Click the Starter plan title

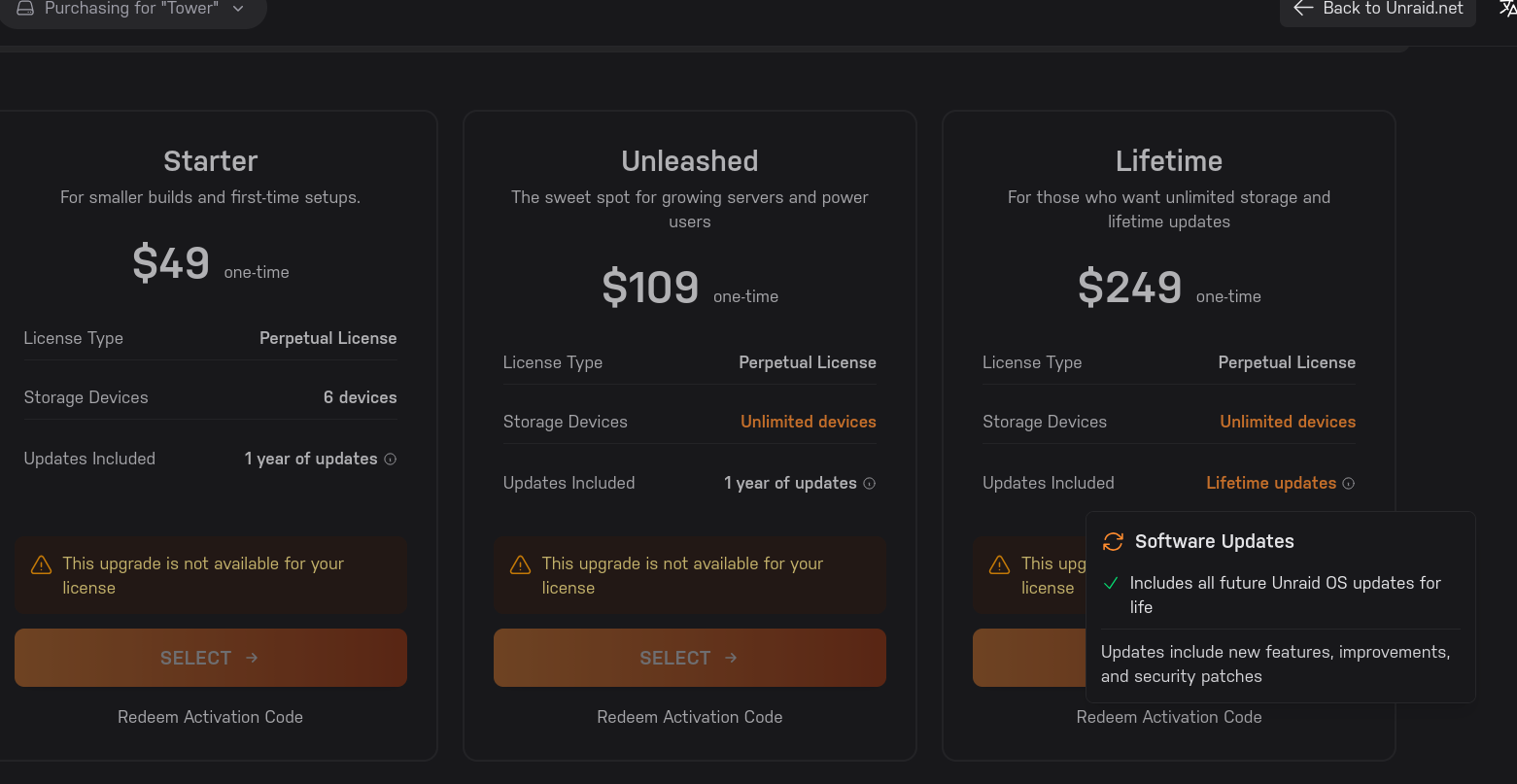point(211,161)
